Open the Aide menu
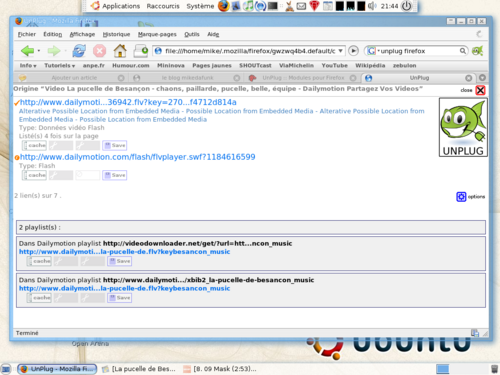Screen dimensions: 500x375 click(213, 34)
